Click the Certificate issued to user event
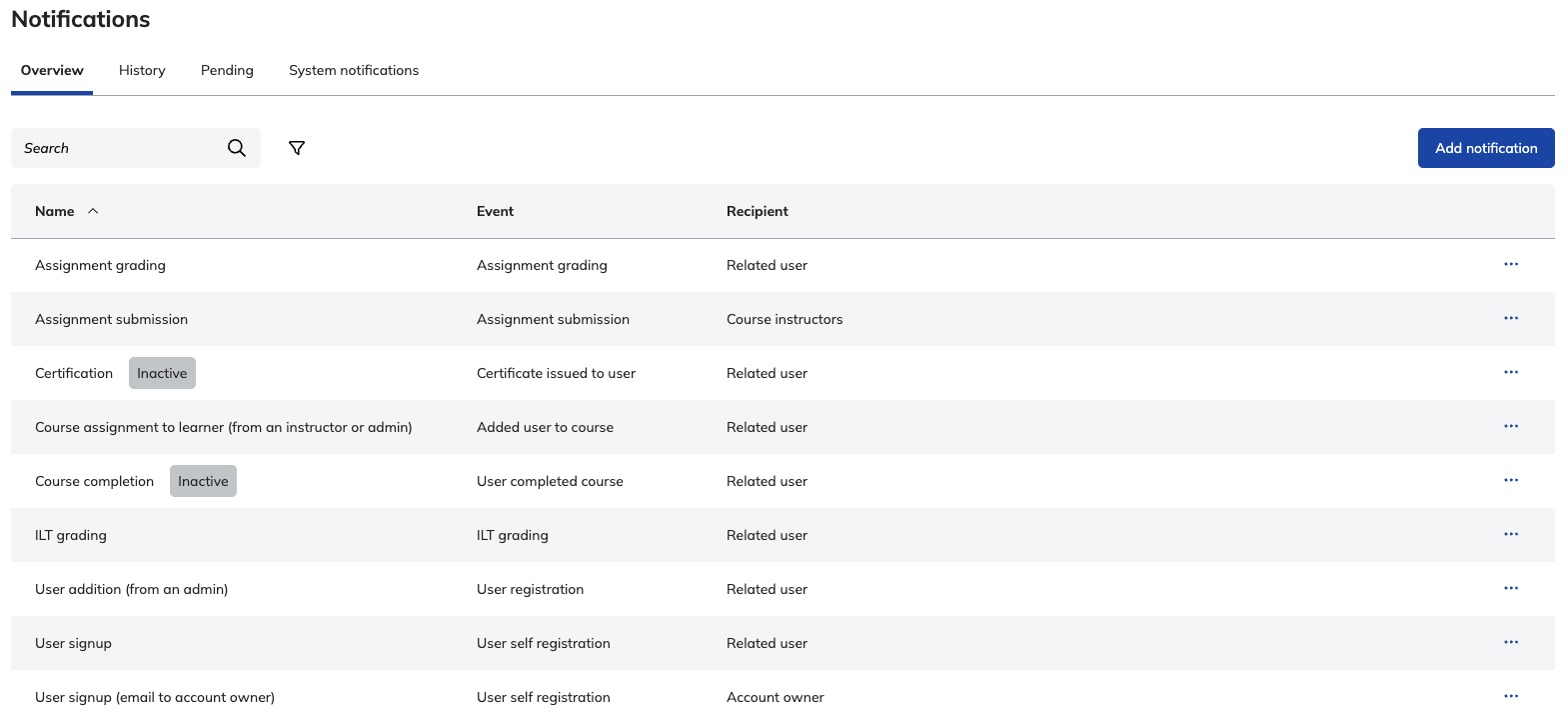 (556, 373)
